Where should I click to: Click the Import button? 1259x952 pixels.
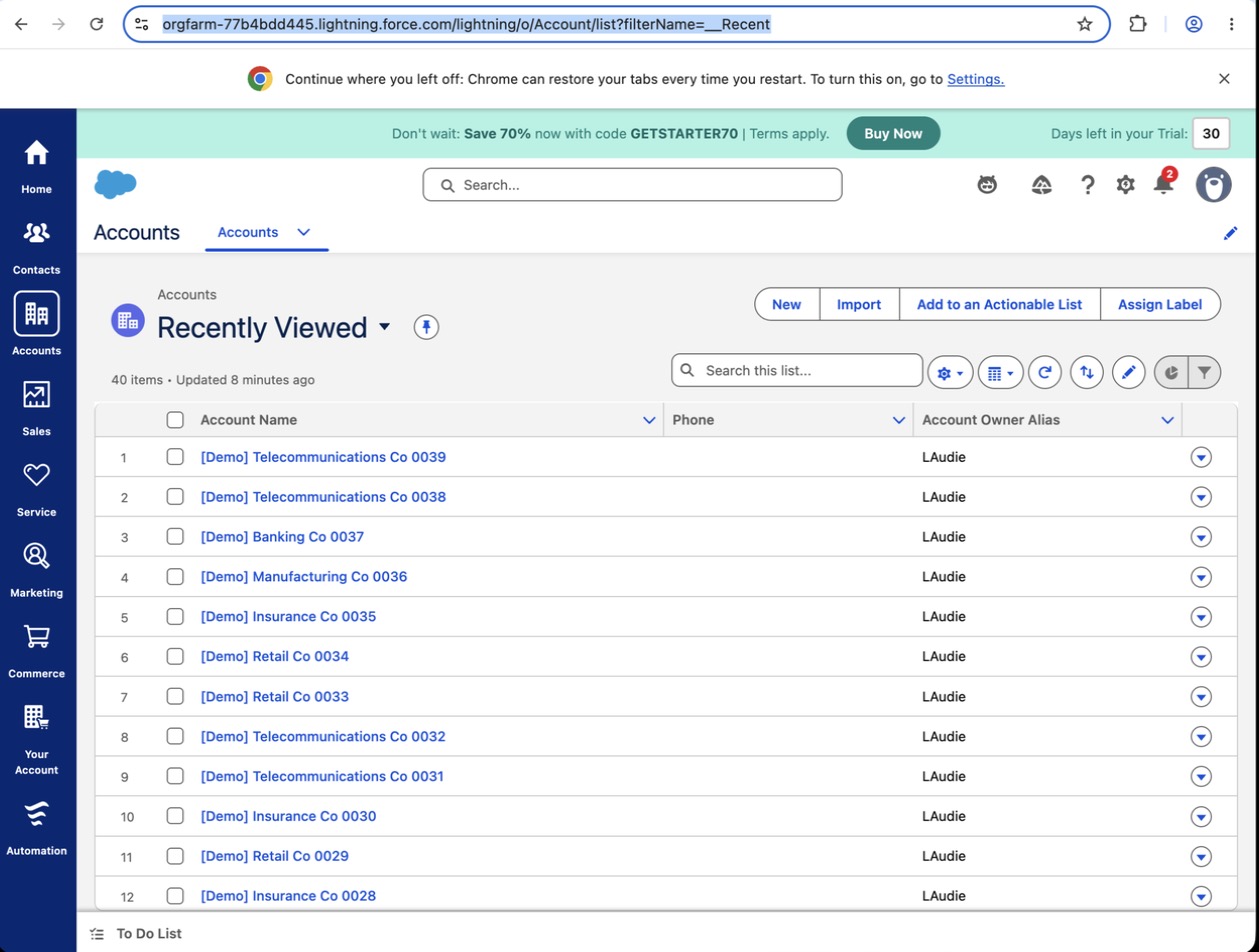pyautogui.click(x=859, y=304)
